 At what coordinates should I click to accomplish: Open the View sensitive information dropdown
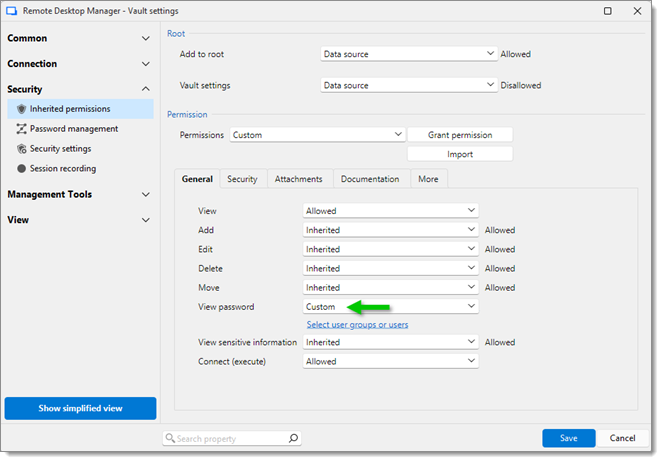391,342
